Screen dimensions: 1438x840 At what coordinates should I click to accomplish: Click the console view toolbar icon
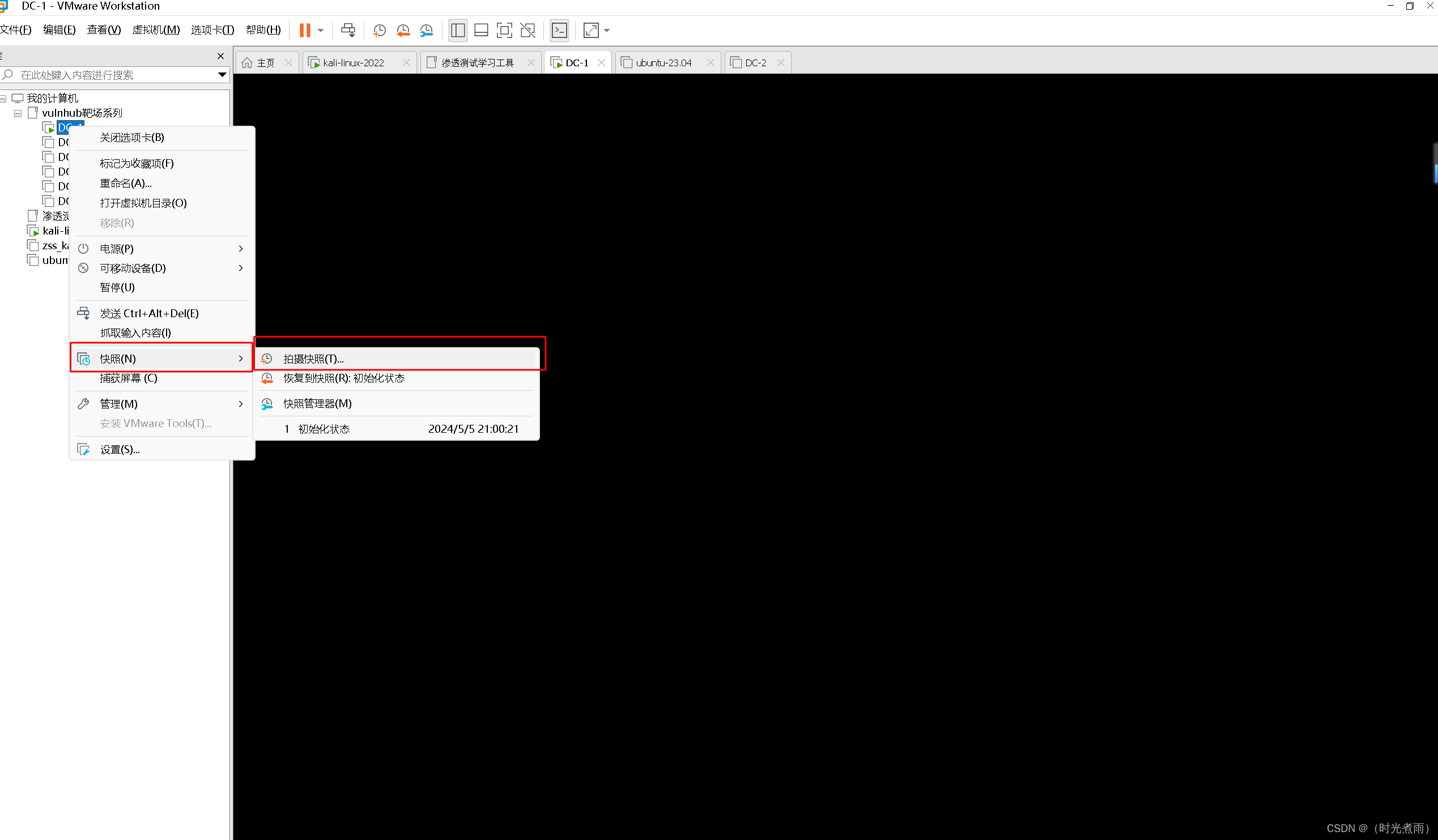[x=559, y=30]
